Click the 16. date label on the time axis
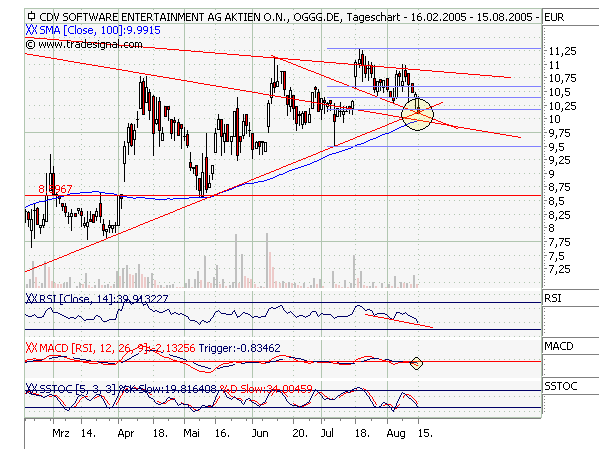Screen dimensions: 600x450 click(222, 433)
